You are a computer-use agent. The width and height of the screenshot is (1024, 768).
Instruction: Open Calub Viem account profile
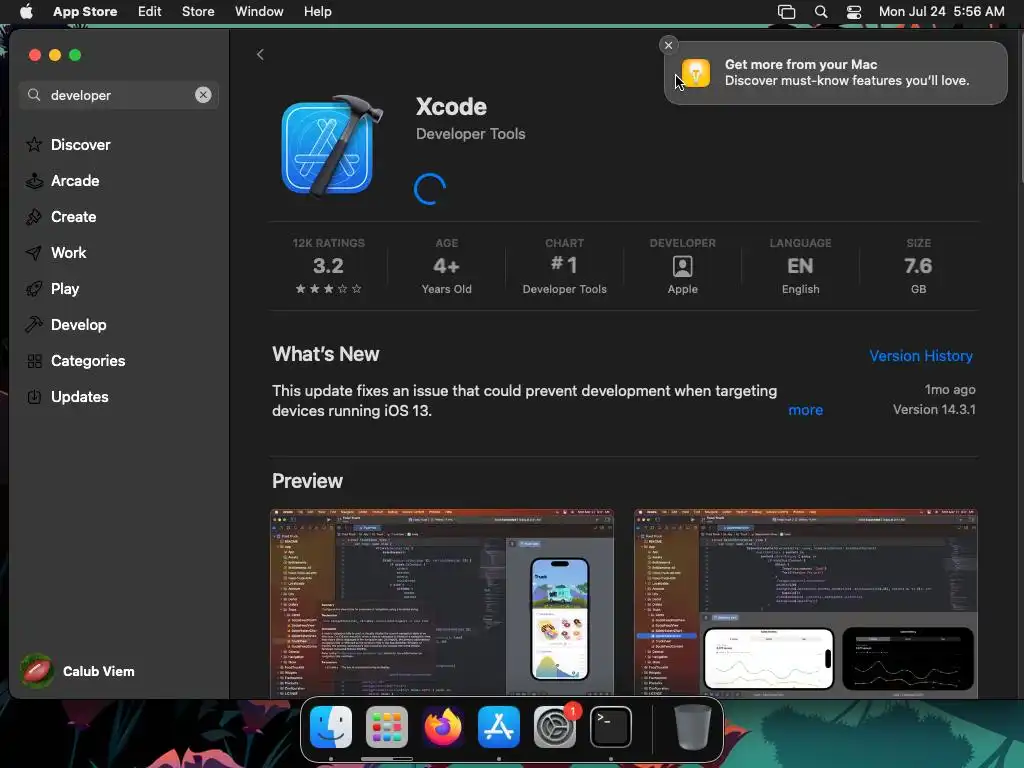(78, 671)
